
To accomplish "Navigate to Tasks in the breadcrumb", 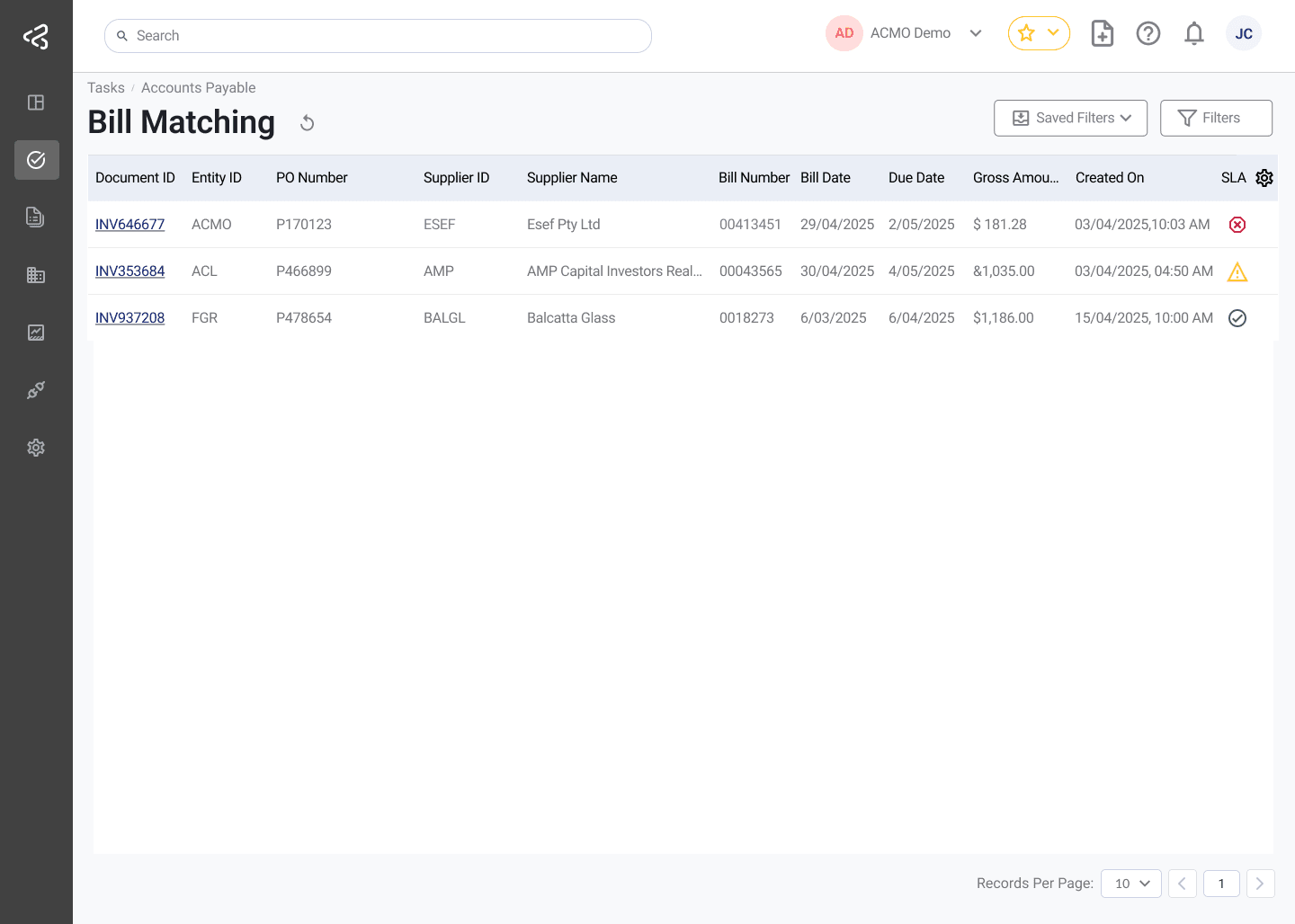I will [x=105, y=87].
